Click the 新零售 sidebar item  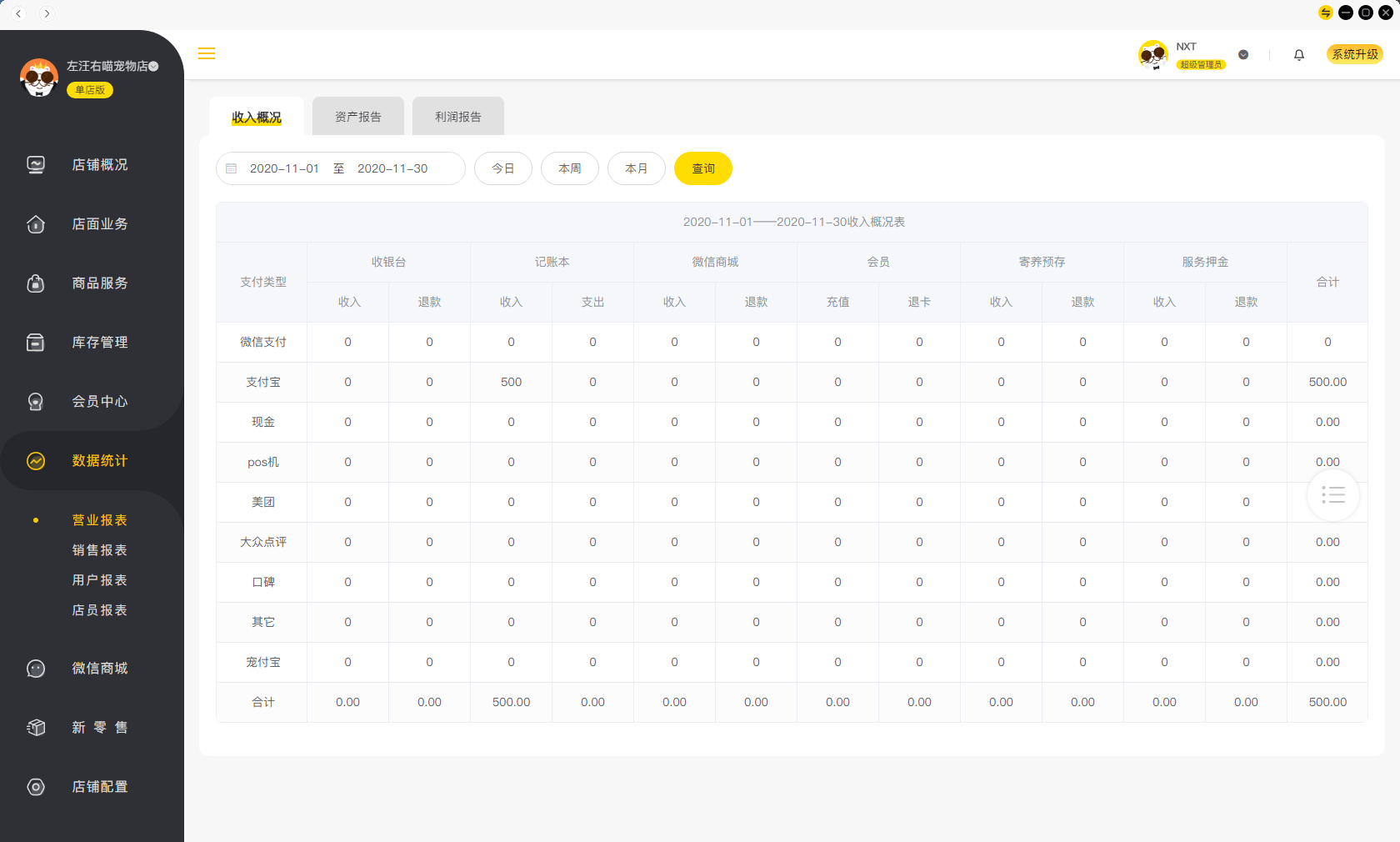coord(99,728)
